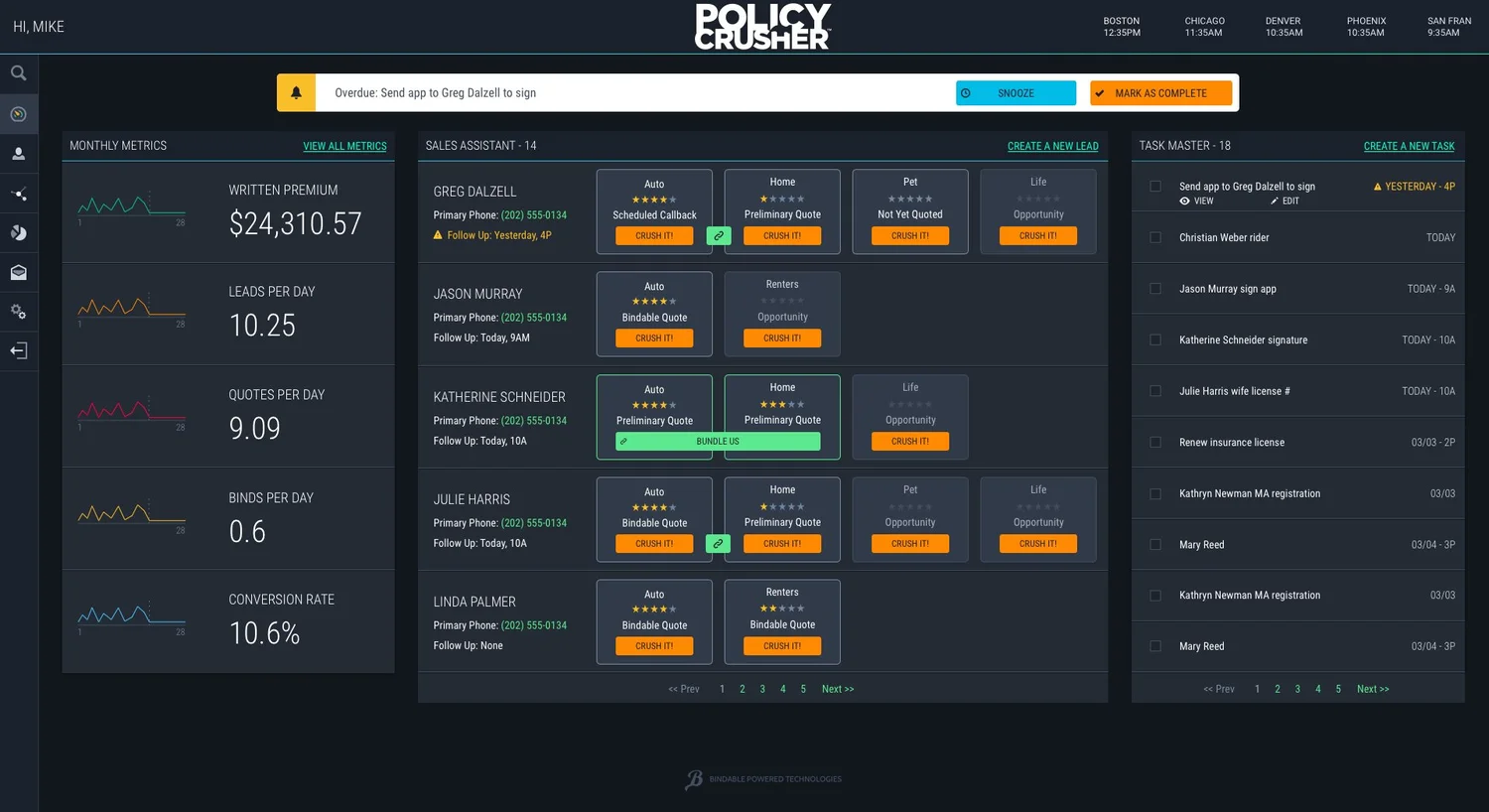Viewport: 1489px width, 812px height.
Task: Click the Policy Crusher logo
Action: coord(762,27)
